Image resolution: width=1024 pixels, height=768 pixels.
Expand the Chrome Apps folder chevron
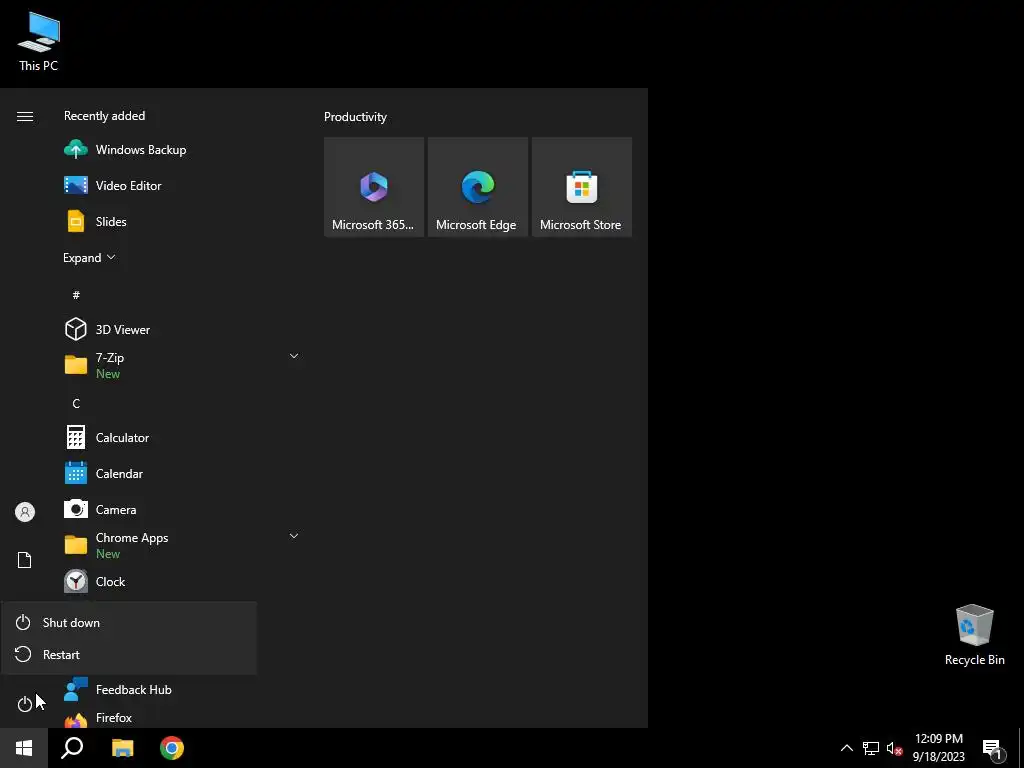294,536
